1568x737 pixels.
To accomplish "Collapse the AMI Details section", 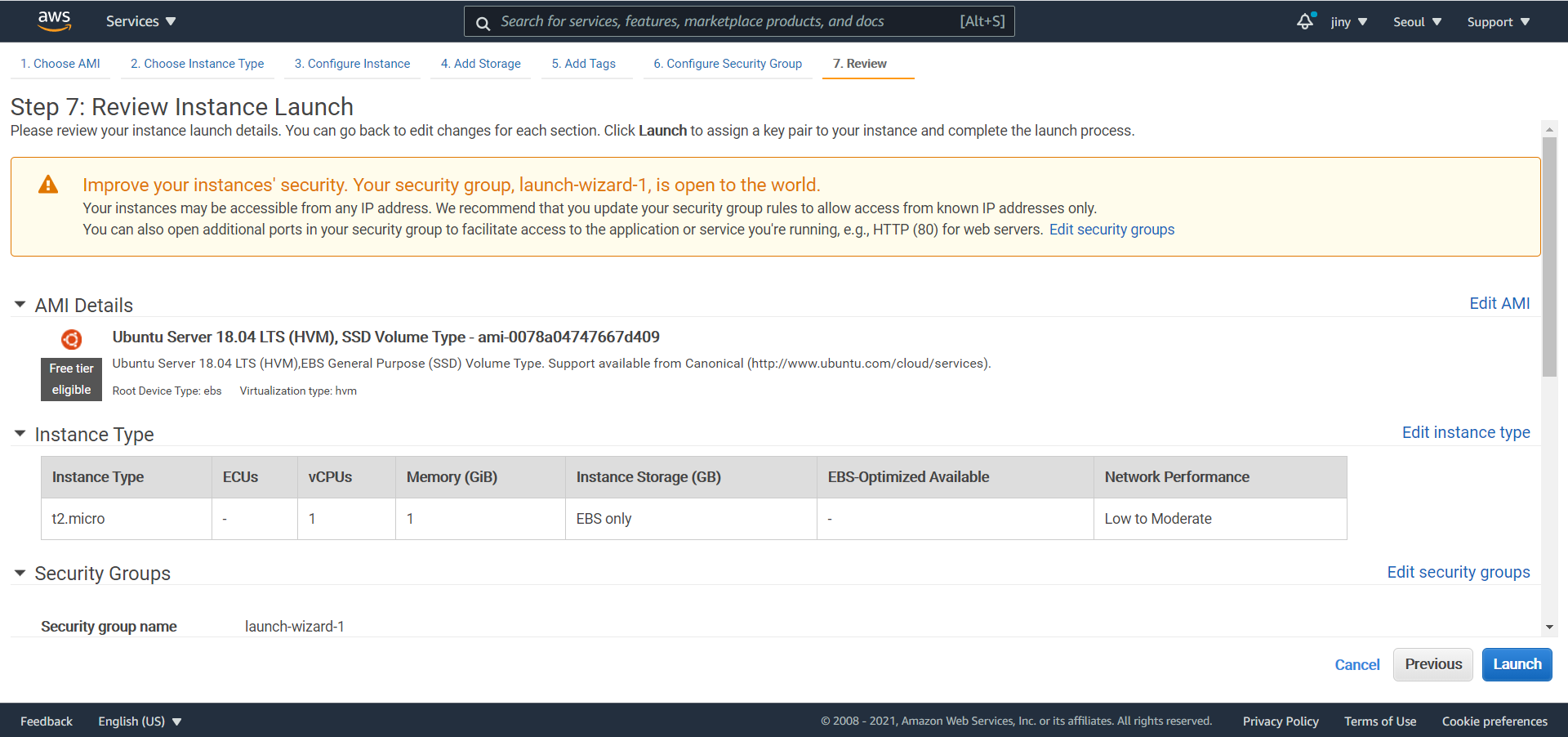I will click(x=20, y=305).
